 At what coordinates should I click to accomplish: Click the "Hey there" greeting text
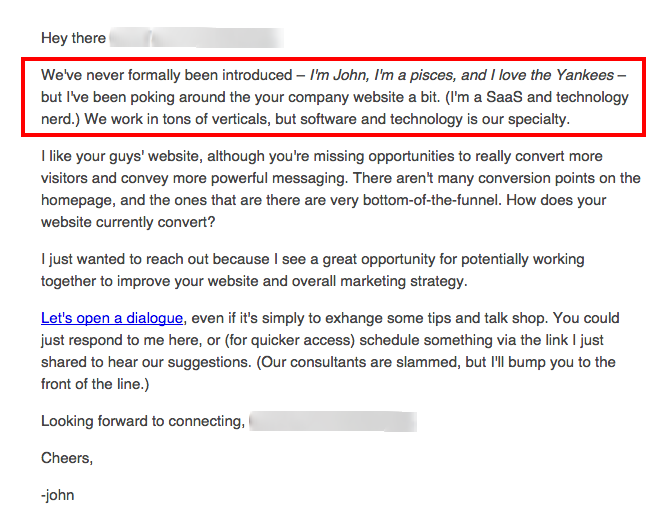73,38
